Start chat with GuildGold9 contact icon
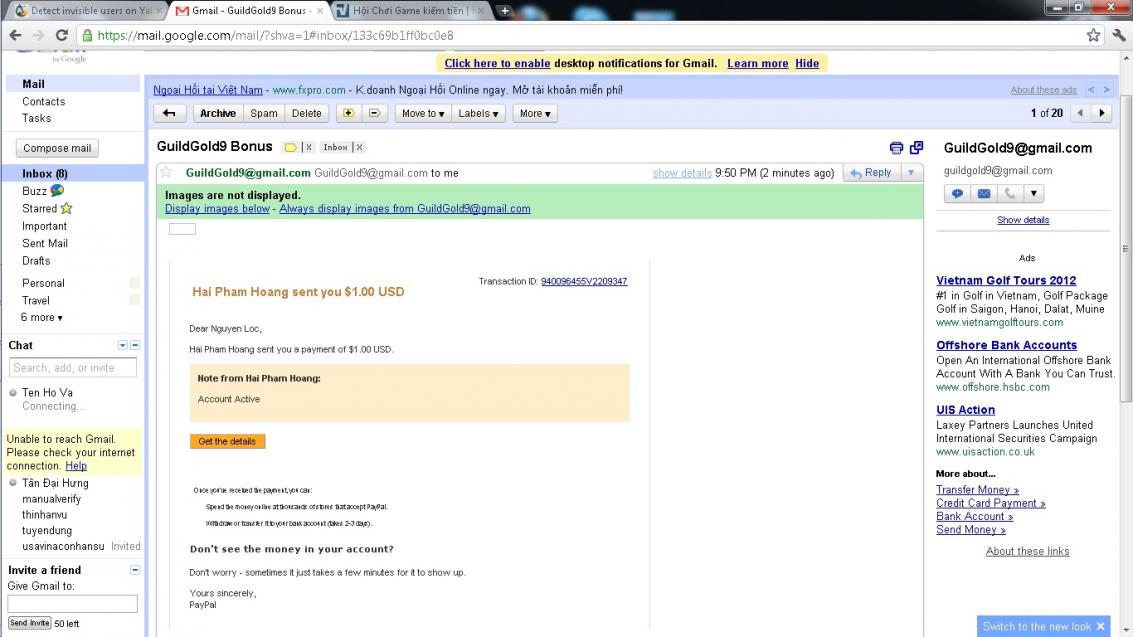Viewport: 1133px width, 637px height. coord(957,194)
